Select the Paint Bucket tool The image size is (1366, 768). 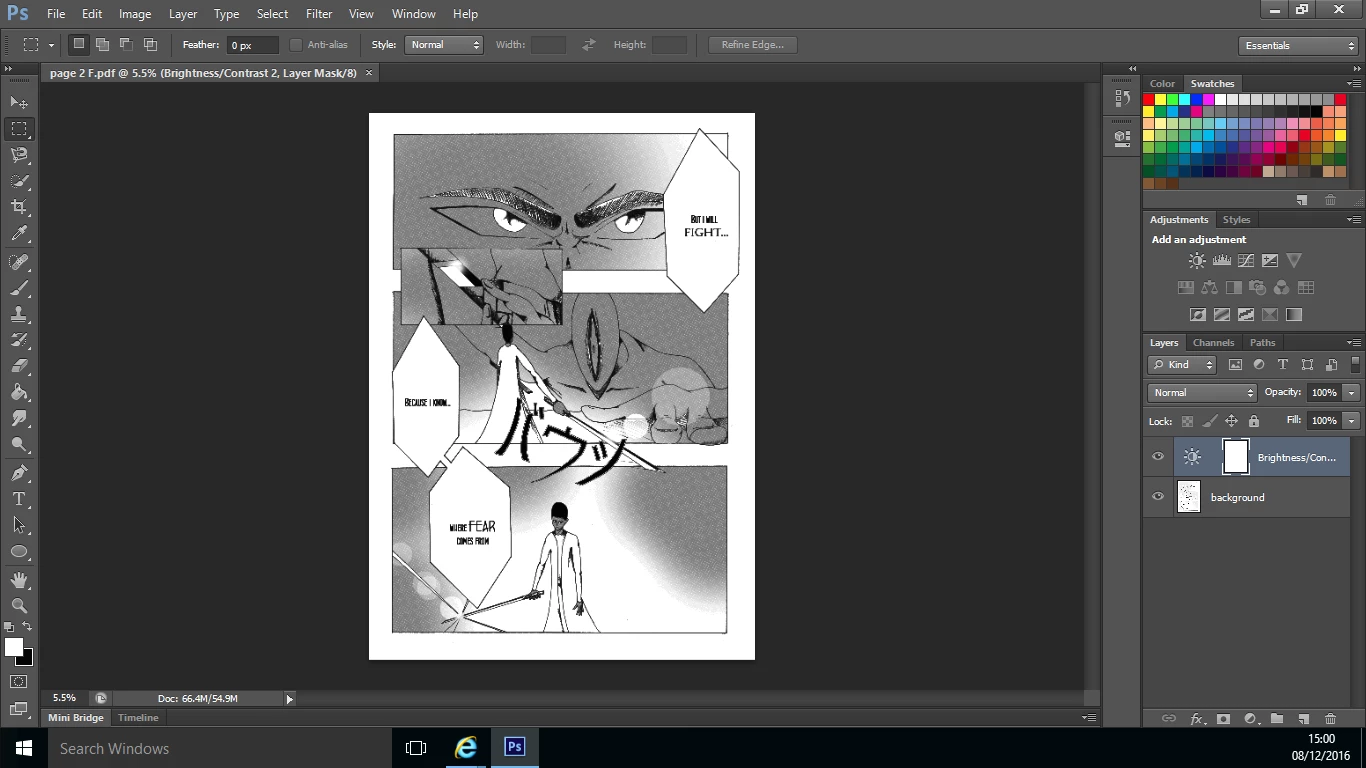click(19, 392)
